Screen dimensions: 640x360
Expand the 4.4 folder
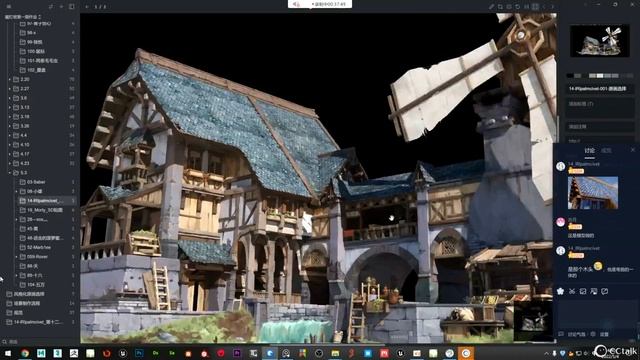point(10,135)
